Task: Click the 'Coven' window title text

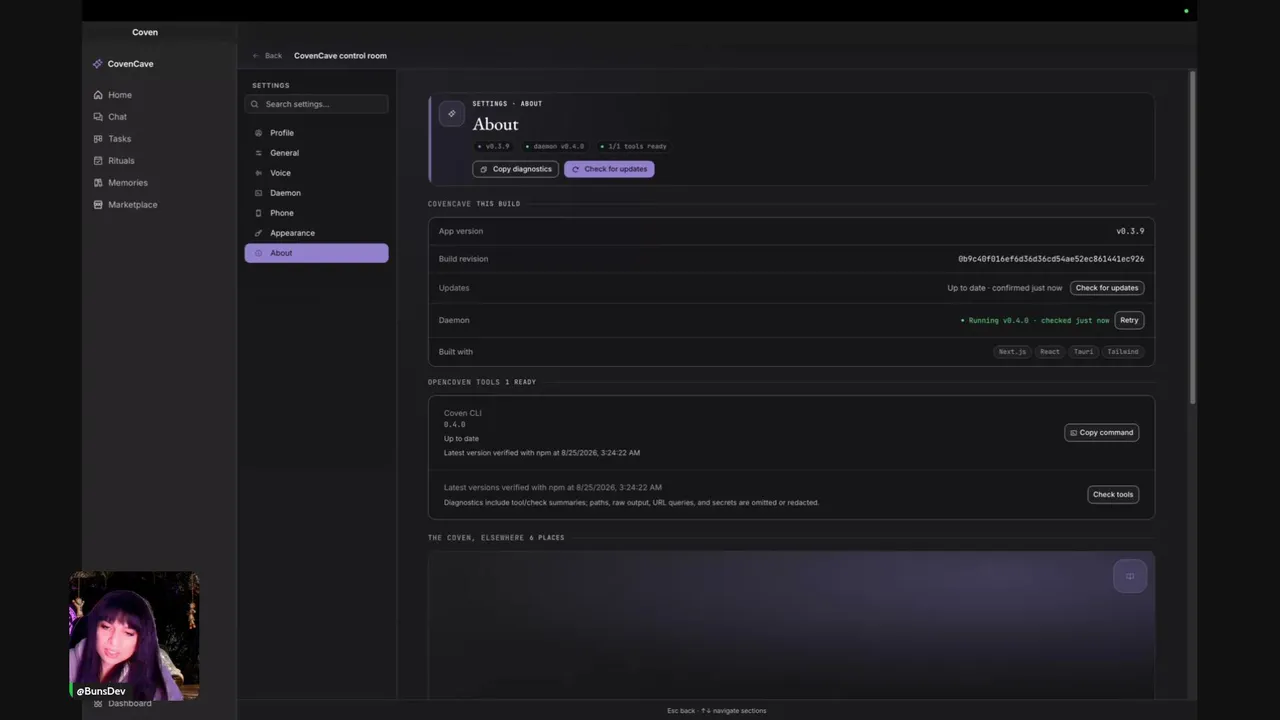Action: [x=145, y=32]
